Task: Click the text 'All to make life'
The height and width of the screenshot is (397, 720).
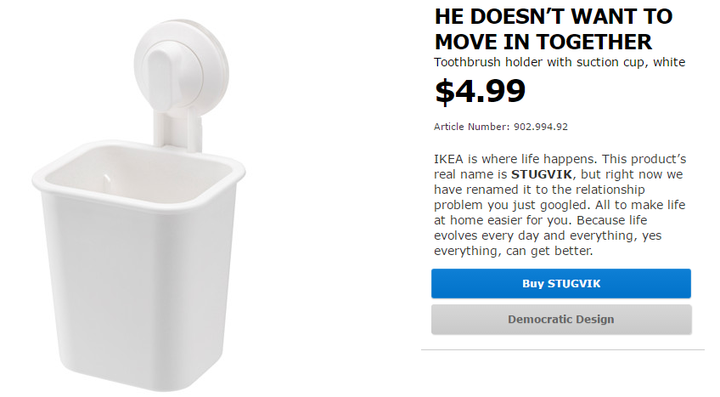Action: click(x=640, y=205)
